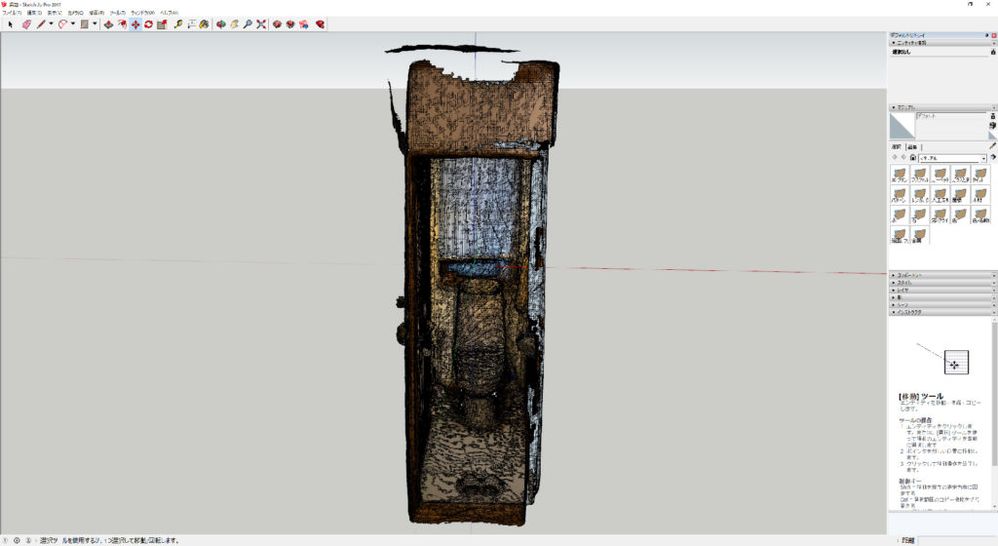The width and height of the screenshot is (998, 546).
Task: Open the Arc tool dropdown arrow
Action: click(x=73, y=24)
